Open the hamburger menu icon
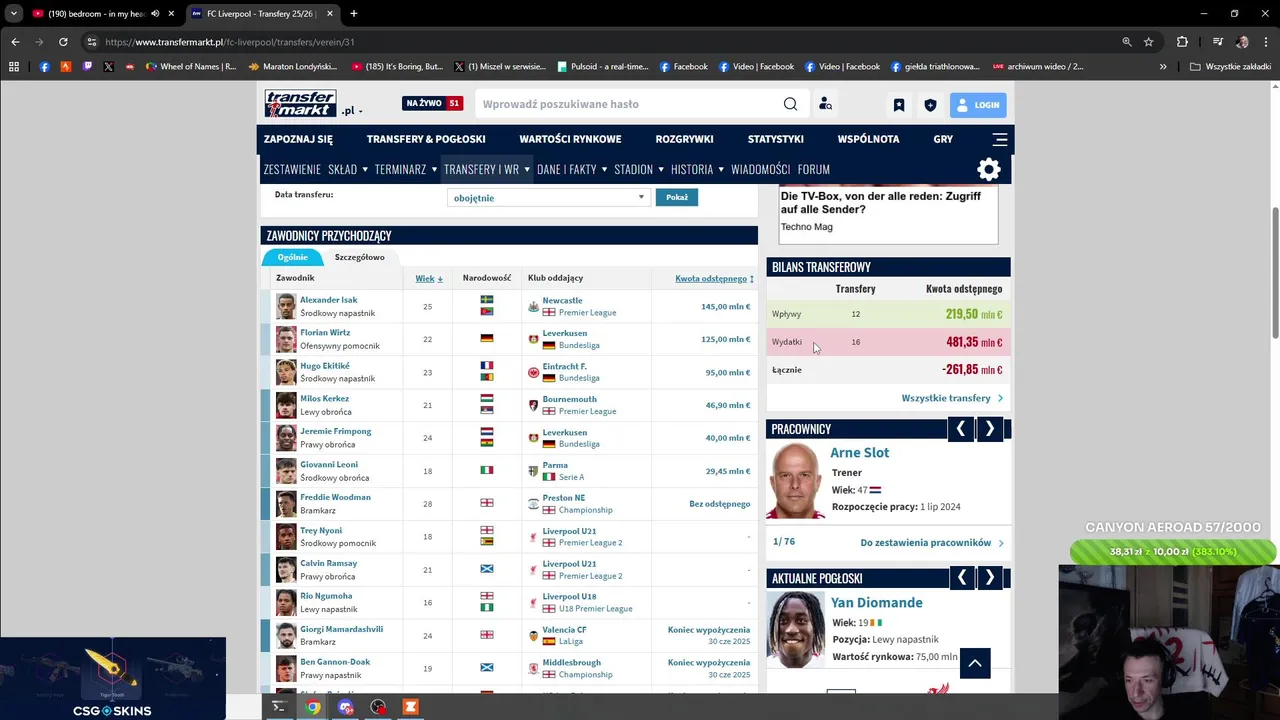 tap(1000, 139)
